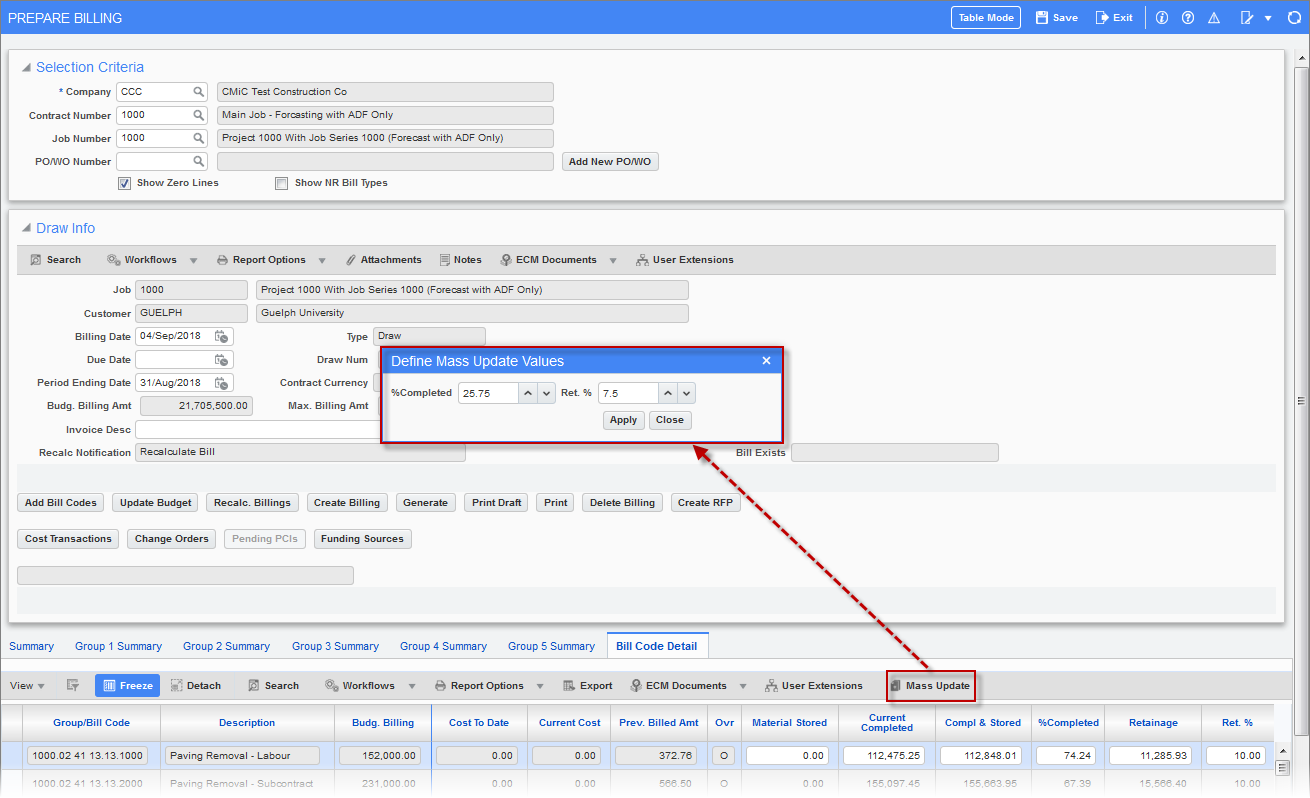1310x798 pixels.
Task: Switch to the Group 1 Summary tab
Action: pos(118,646)
